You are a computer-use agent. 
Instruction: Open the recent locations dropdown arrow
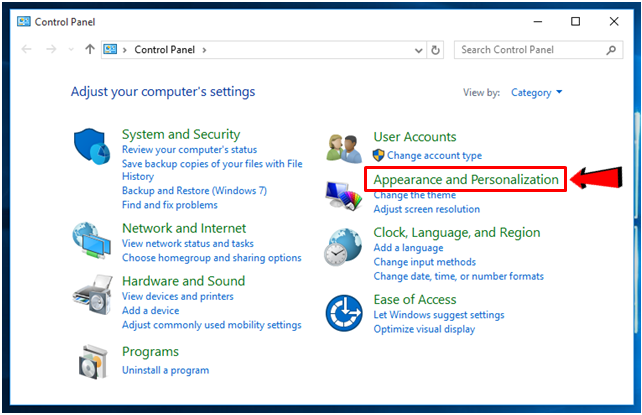click(71, 50)
